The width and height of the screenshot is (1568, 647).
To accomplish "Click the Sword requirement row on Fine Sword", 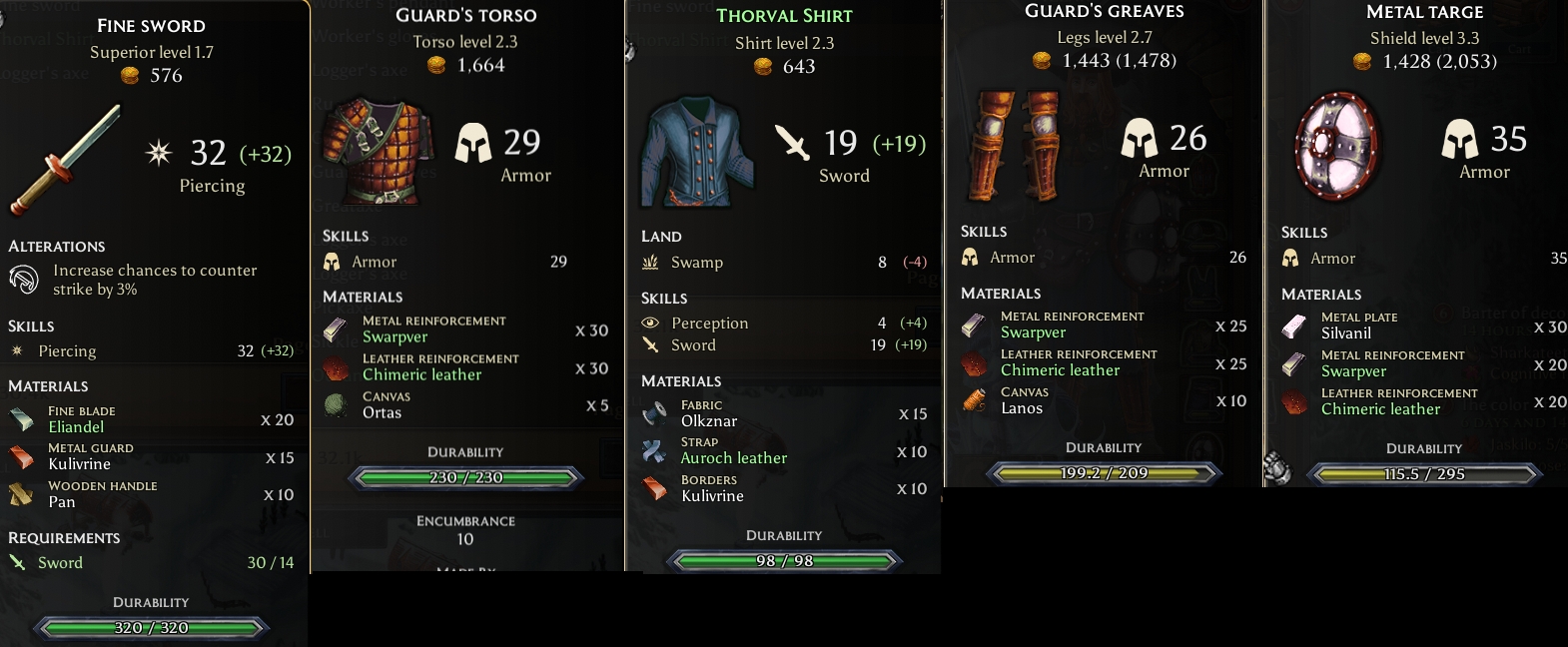I will point(151,563).
